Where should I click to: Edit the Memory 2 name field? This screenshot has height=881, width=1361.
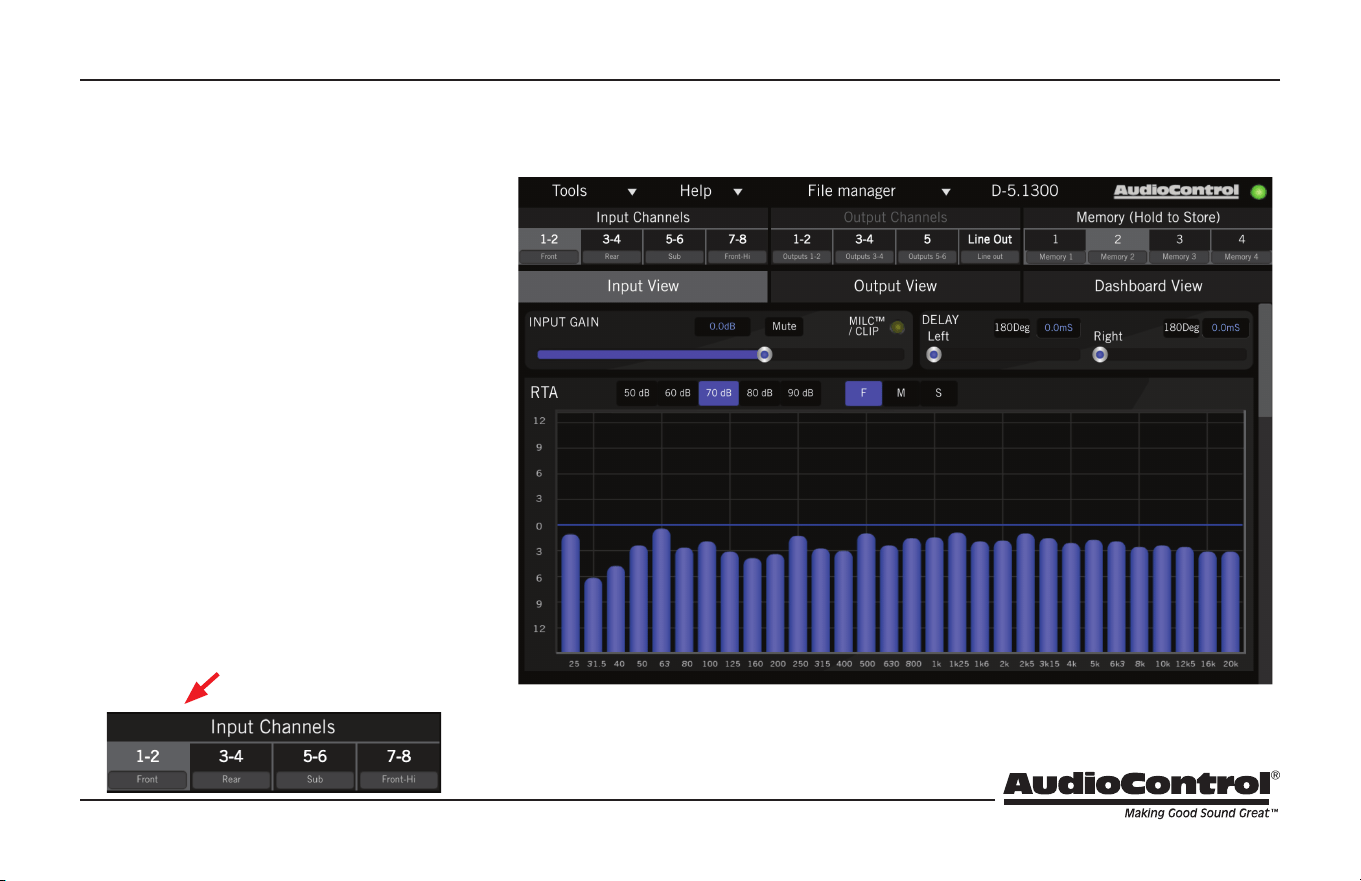click(x=1117, y=257)
